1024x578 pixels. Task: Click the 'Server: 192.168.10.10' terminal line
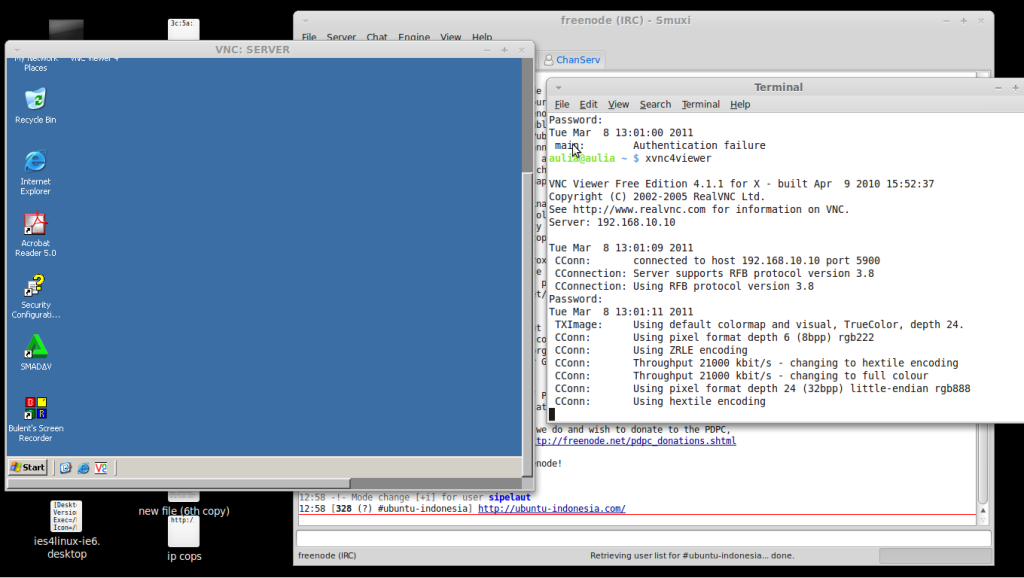pyautogui.click(x=612, y=222)
